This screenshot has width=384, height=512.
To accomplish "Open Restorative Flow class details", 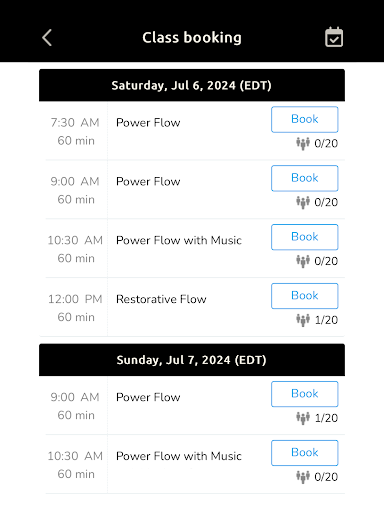I will click(x=161, y=299).
